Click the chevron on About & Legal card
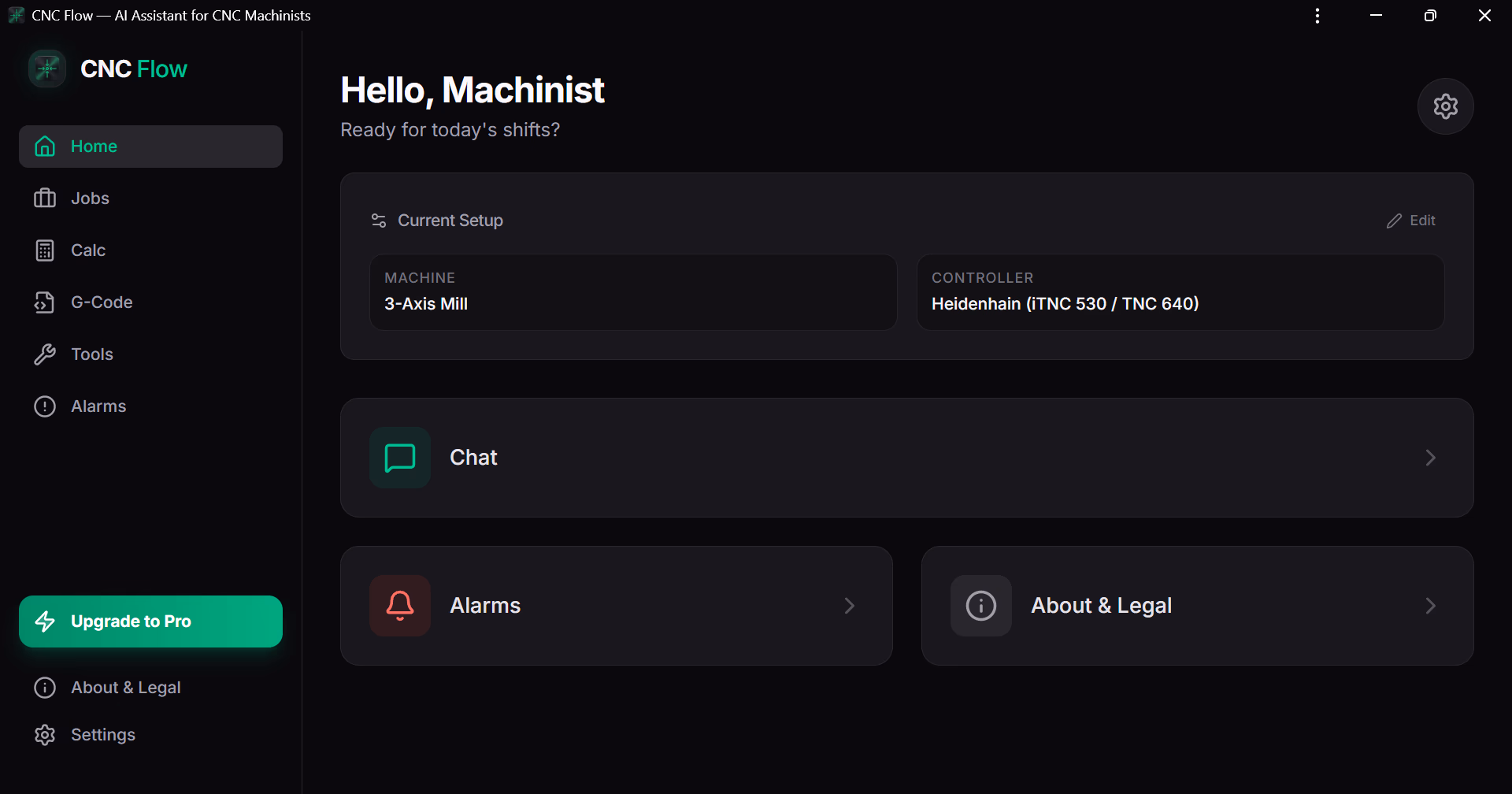The image size is (1512, 794). pyautogui.click(x=1430, y=606)
